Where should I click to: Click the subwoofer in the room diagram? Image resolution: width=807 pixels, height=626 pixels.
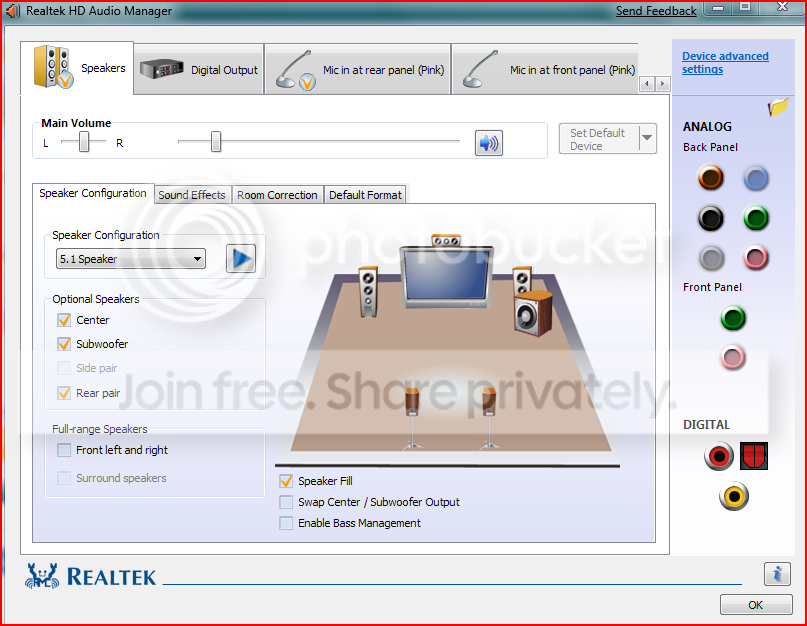coord(533,314)
